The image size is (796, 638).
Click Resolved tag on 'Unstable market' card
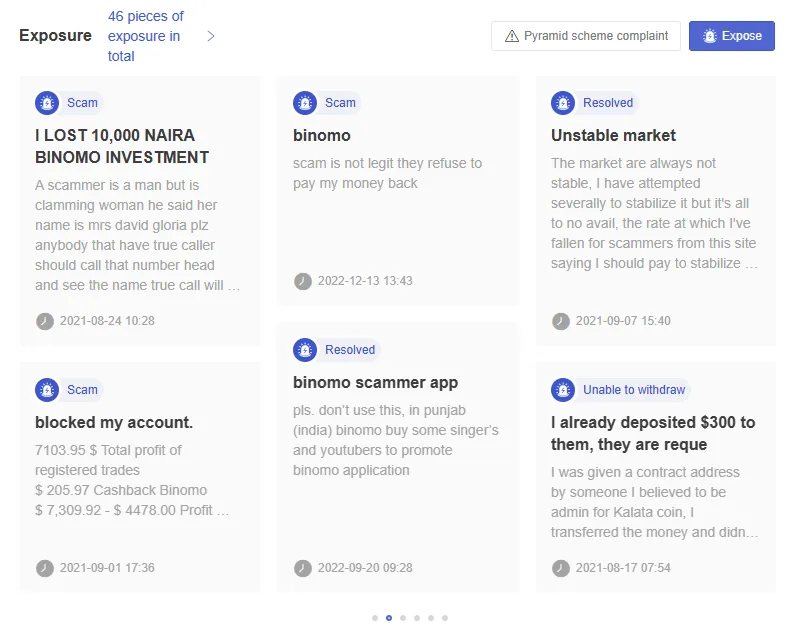tap(608, 103)
